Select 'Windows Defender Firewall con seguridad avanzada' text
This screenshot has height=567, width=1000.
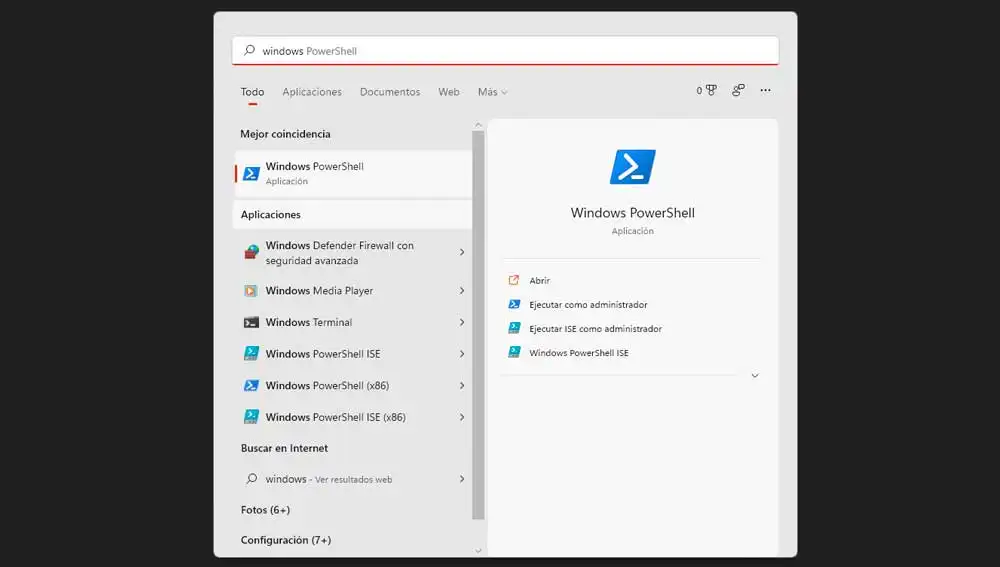coord(339,253)
